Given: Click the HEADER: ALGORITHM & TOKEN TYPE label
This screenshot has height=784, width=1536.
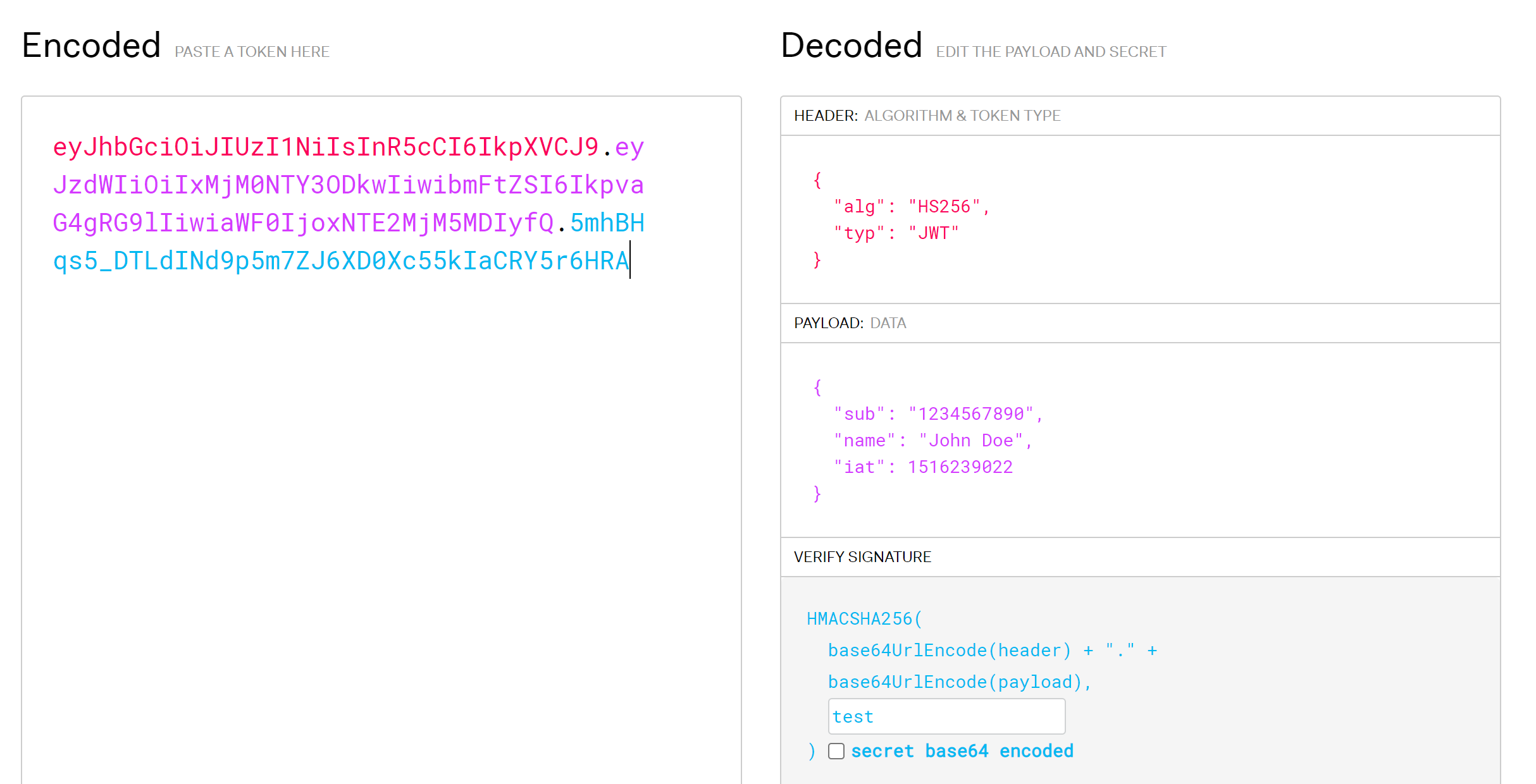Looking at the screenshot, I should tap(927, 116).
